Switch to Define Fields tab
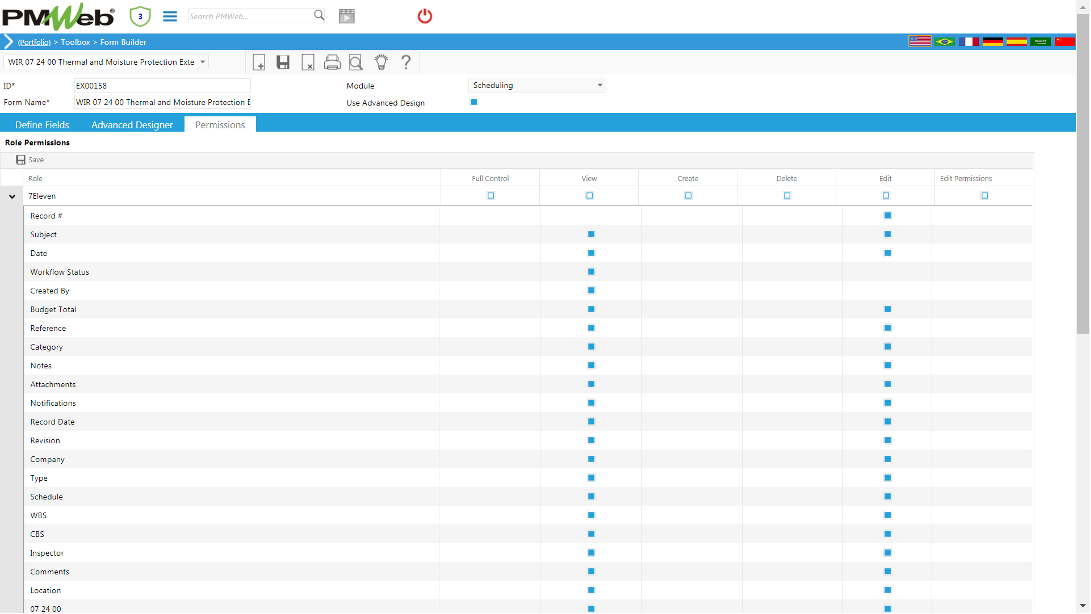 [42, 125]
